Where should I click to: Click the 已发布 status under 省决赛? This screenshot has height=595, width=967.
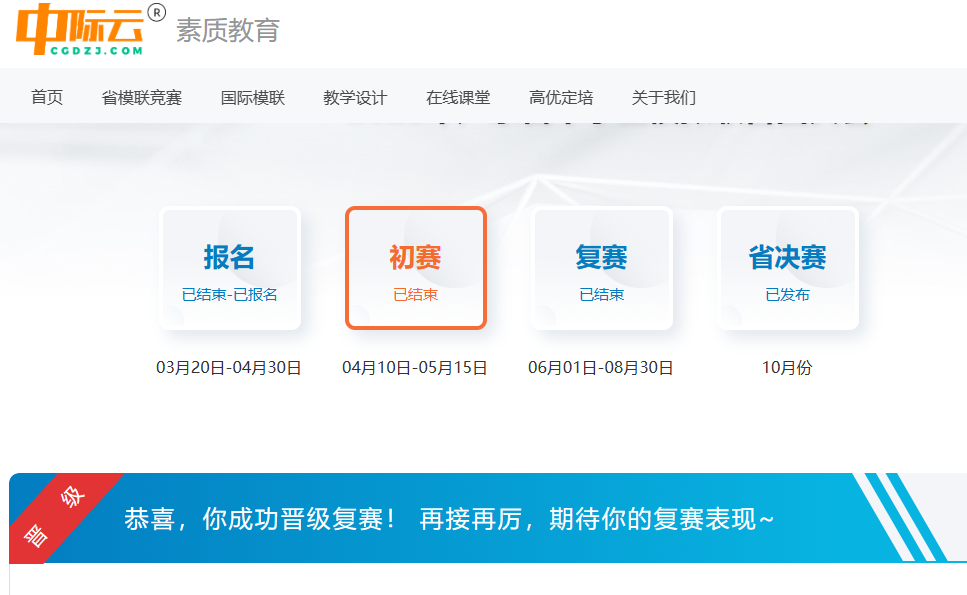(788, 295)
